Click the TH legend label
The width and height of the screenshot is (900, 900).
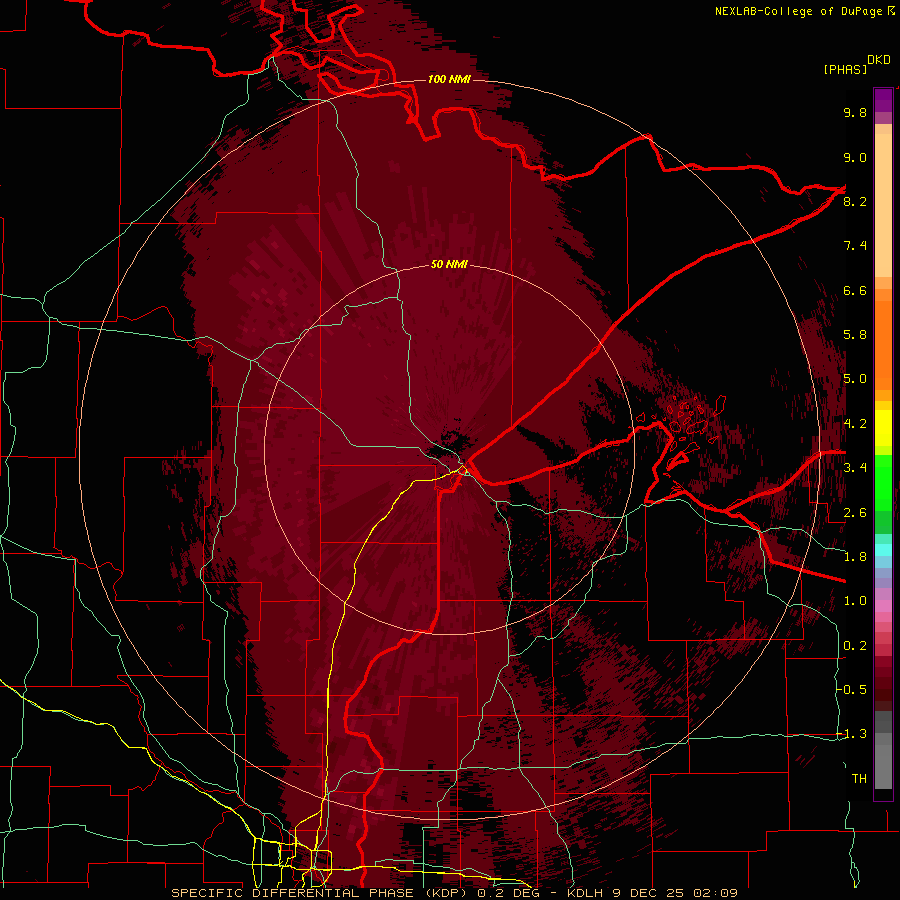click(x=859, y=779)
